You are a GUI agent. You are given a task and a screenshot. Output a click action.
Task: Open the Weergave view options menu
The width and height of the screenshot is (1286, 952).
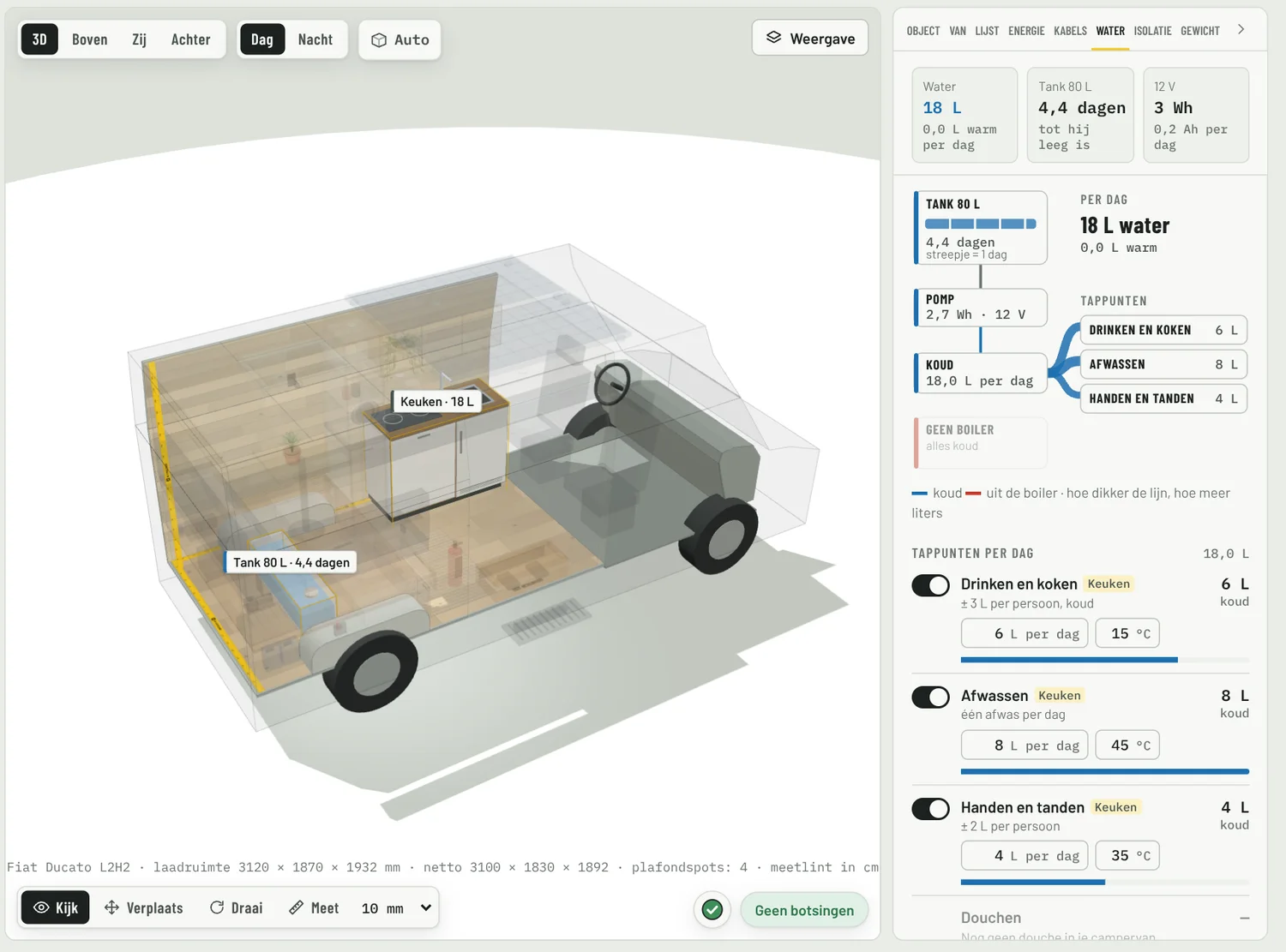(810, 38)
